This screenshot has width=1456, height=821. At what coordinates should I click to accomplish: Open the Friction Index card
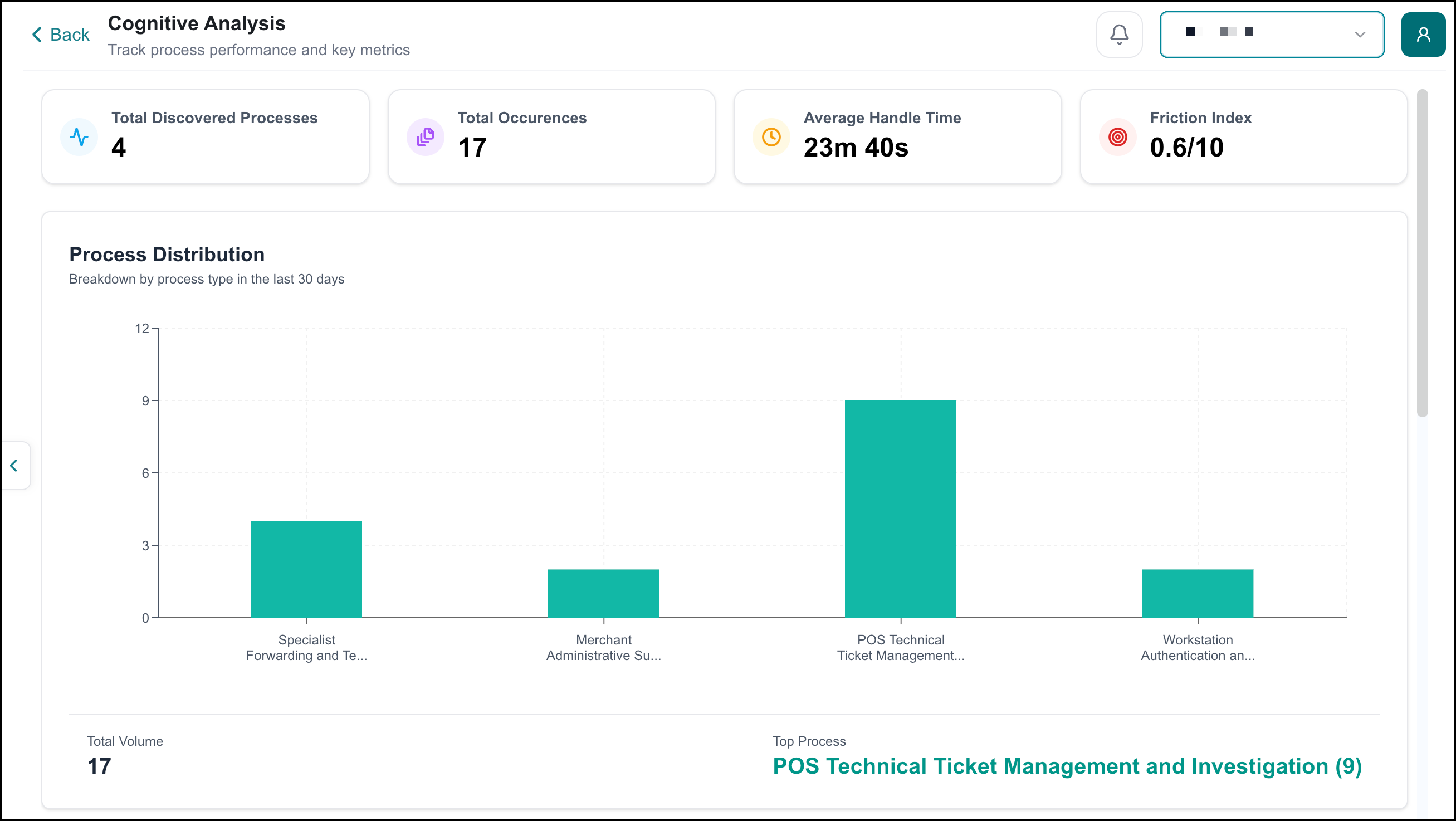(1243, 136)
